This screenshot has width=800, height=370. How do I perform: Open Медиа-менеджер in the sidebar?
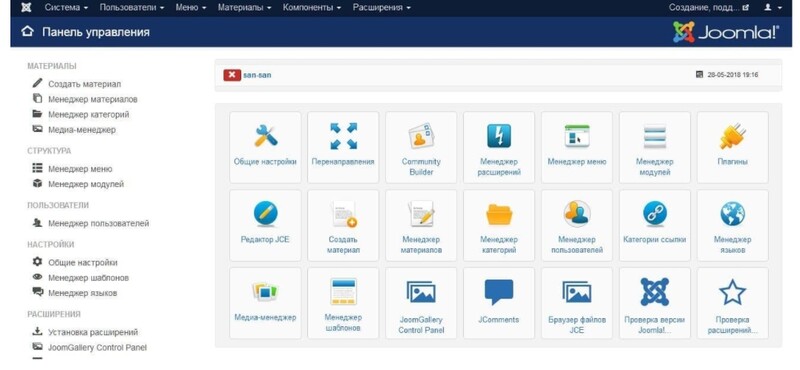coord(74,130)
